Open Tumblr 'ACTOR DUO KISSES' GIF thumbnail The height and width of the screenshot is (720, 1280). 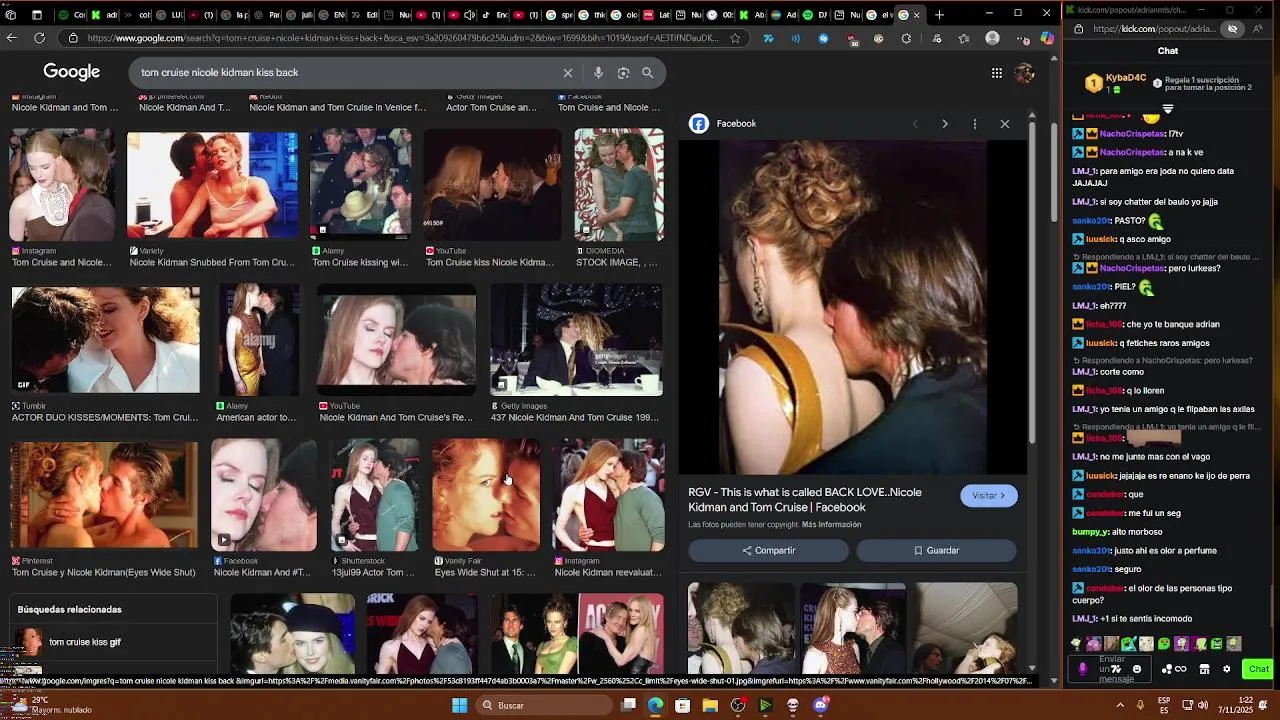[105, 340]
